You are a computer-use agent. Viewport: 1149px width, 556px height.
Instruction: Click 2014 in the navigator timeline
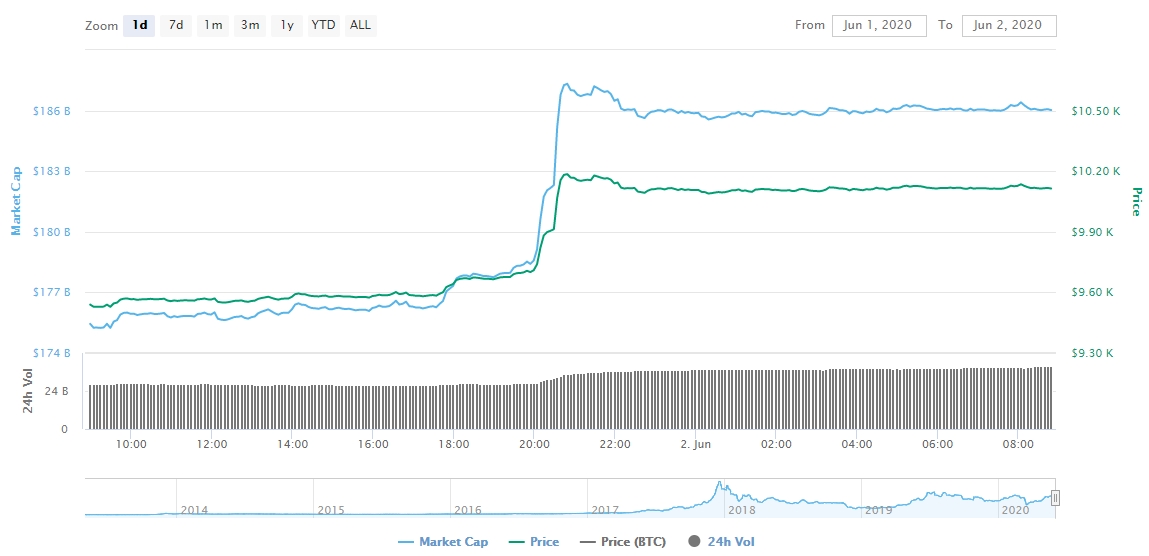(x=194, y=510)
